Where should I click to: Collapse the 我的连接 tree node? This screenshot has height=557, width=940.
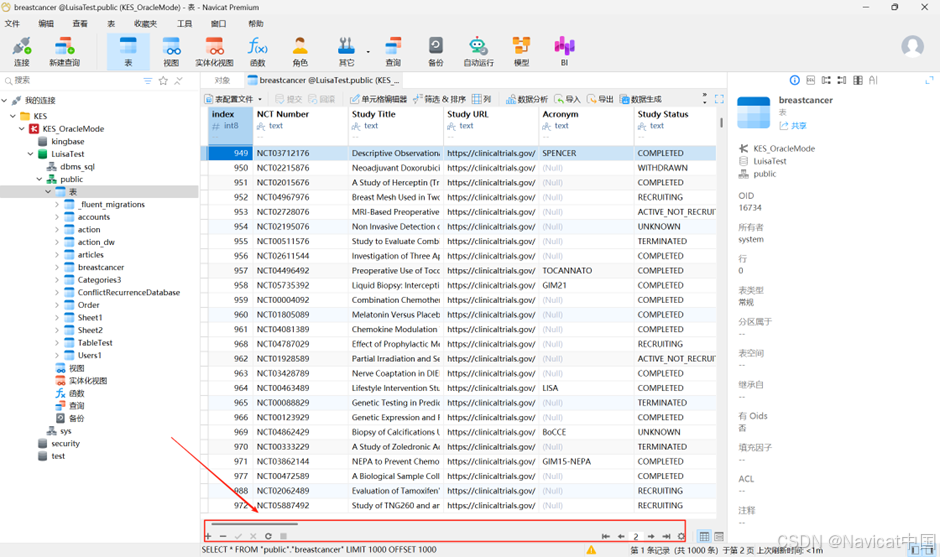4,100
